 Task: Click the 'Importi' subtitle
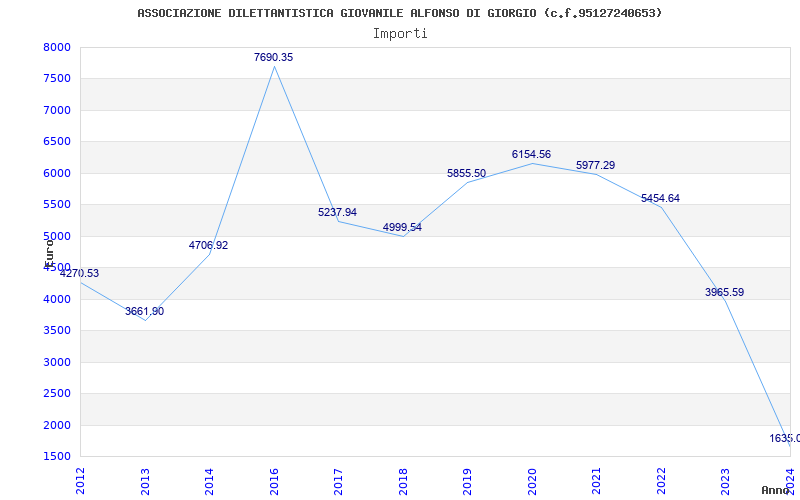click(400, 34)
